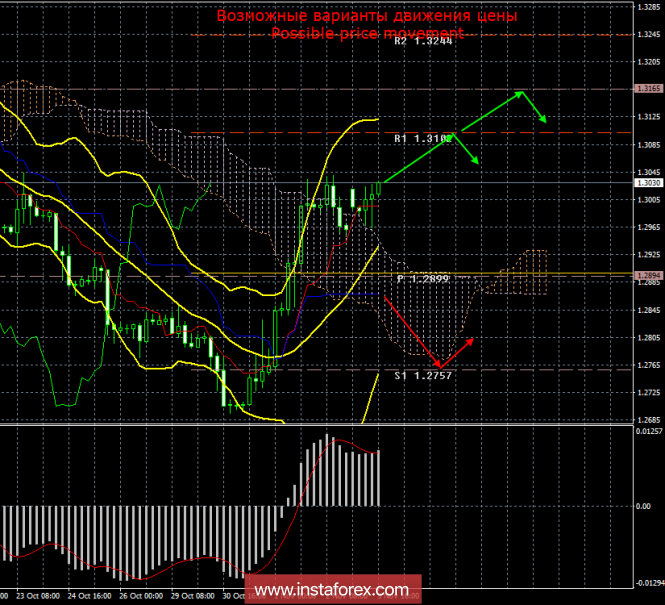The image size is (665, 605).
Task: Click the Russian chart title text
Action: (367, 16)
